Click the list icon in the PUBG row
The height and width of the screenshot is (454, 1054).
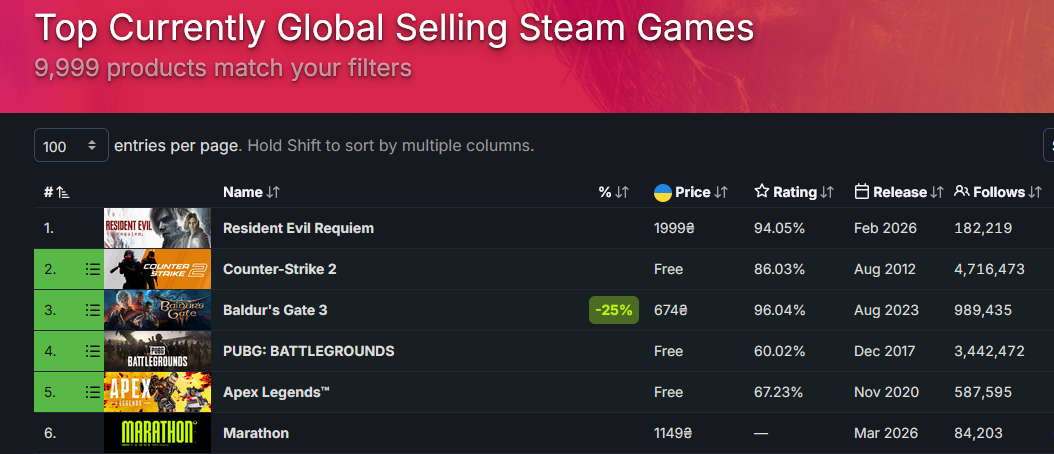[93, 351]
